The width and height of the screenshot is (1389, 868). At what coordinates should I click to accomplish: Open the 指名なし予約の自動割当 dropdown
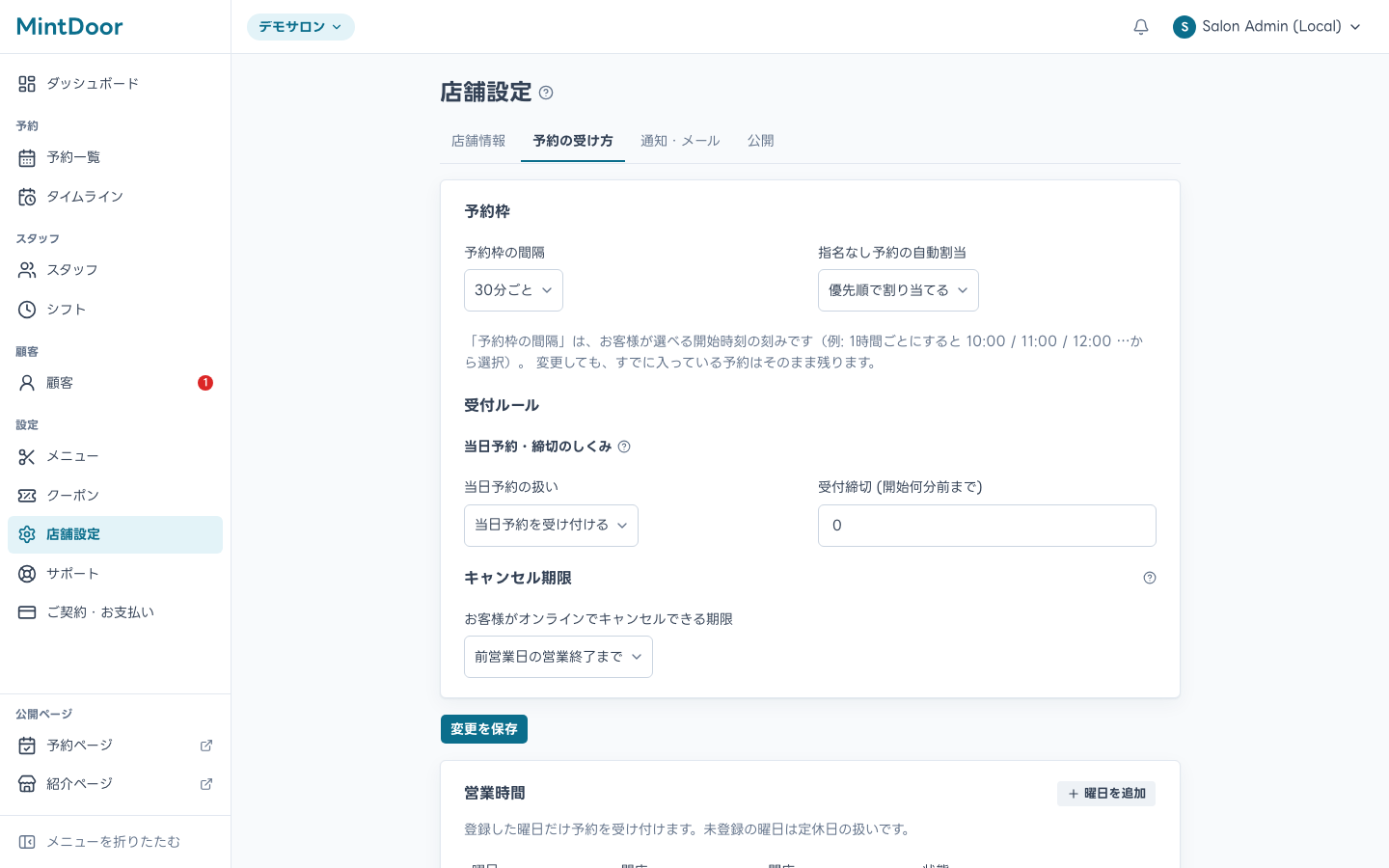pos(898,290)
